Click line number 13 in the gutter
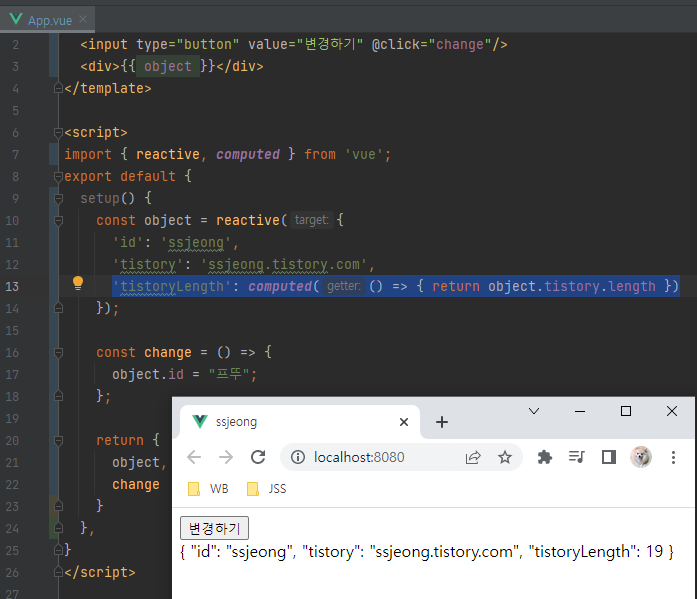This screenshot has width=697, height=599. tap(12, 287)
